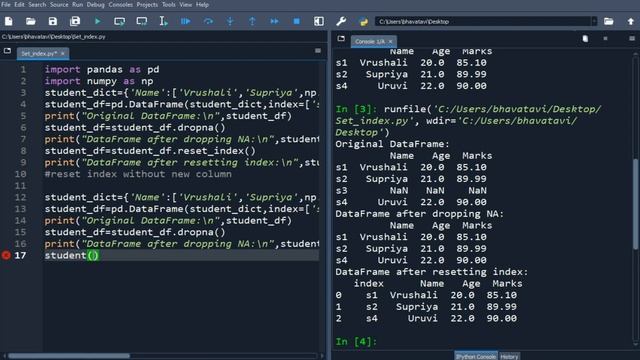Click the Set_index.py file path label
The height and width of the screenshot is (360, 640).
[x=53, y=36]
